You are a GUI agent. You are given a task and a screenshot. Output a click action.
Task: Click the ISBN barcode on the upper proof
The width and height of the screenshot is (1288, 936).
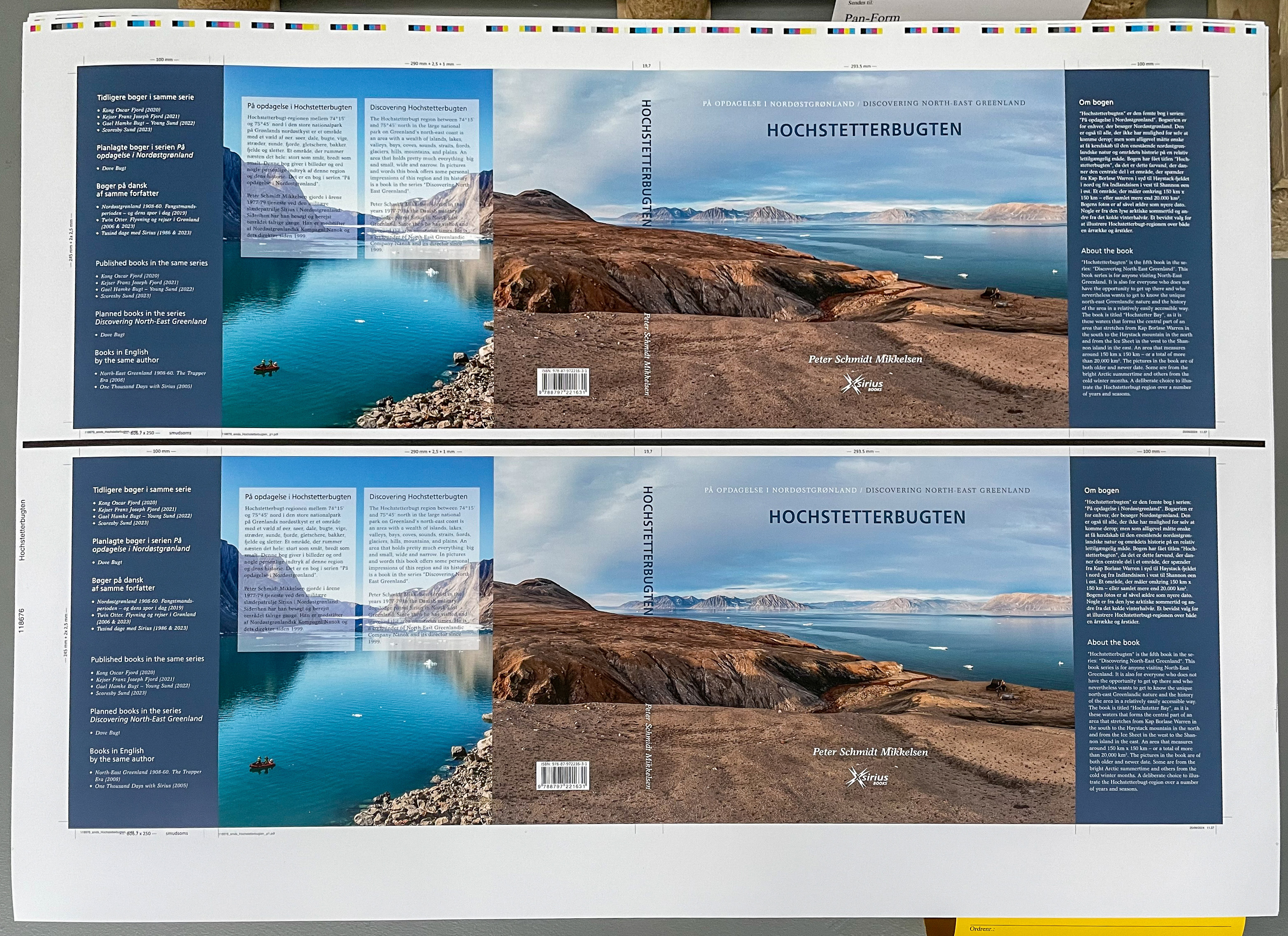point(563,382)
